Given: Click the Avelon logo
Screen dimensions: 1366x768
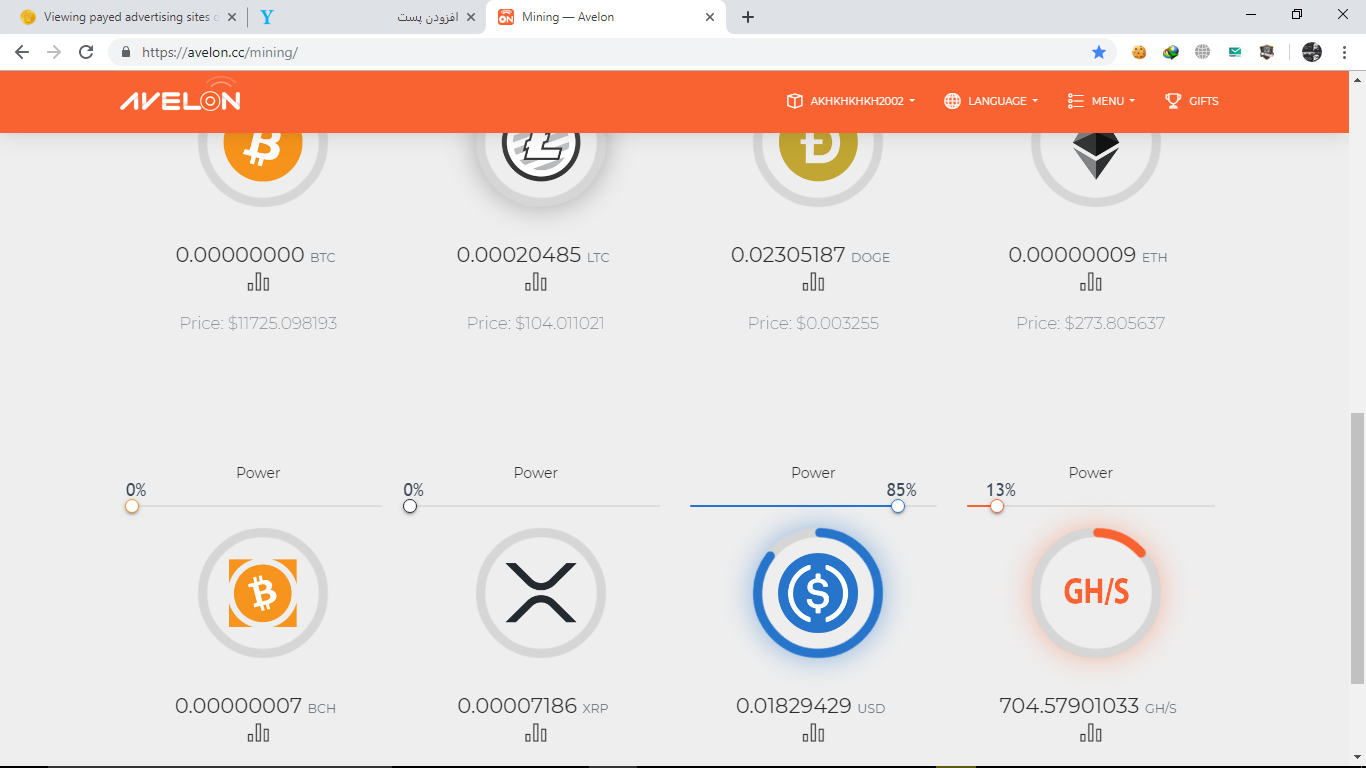Looking at the screenshot, I should point(181,95).
